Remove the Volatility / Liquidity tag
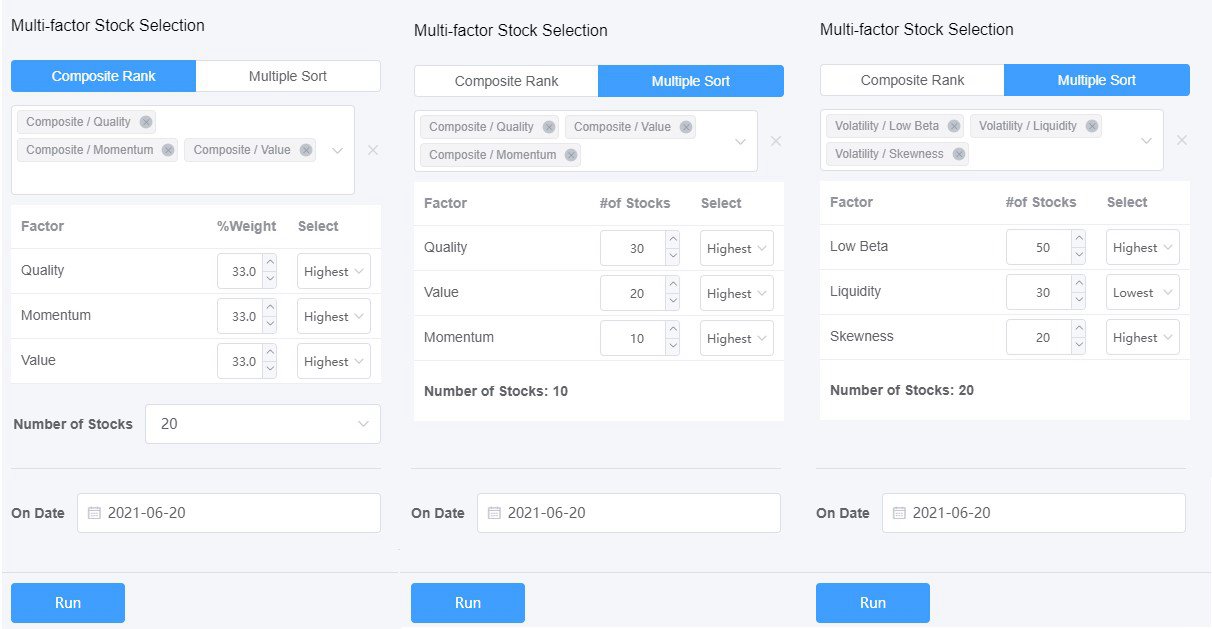1212x629 pixels. pyautogui.click(x=1092, y=126)
